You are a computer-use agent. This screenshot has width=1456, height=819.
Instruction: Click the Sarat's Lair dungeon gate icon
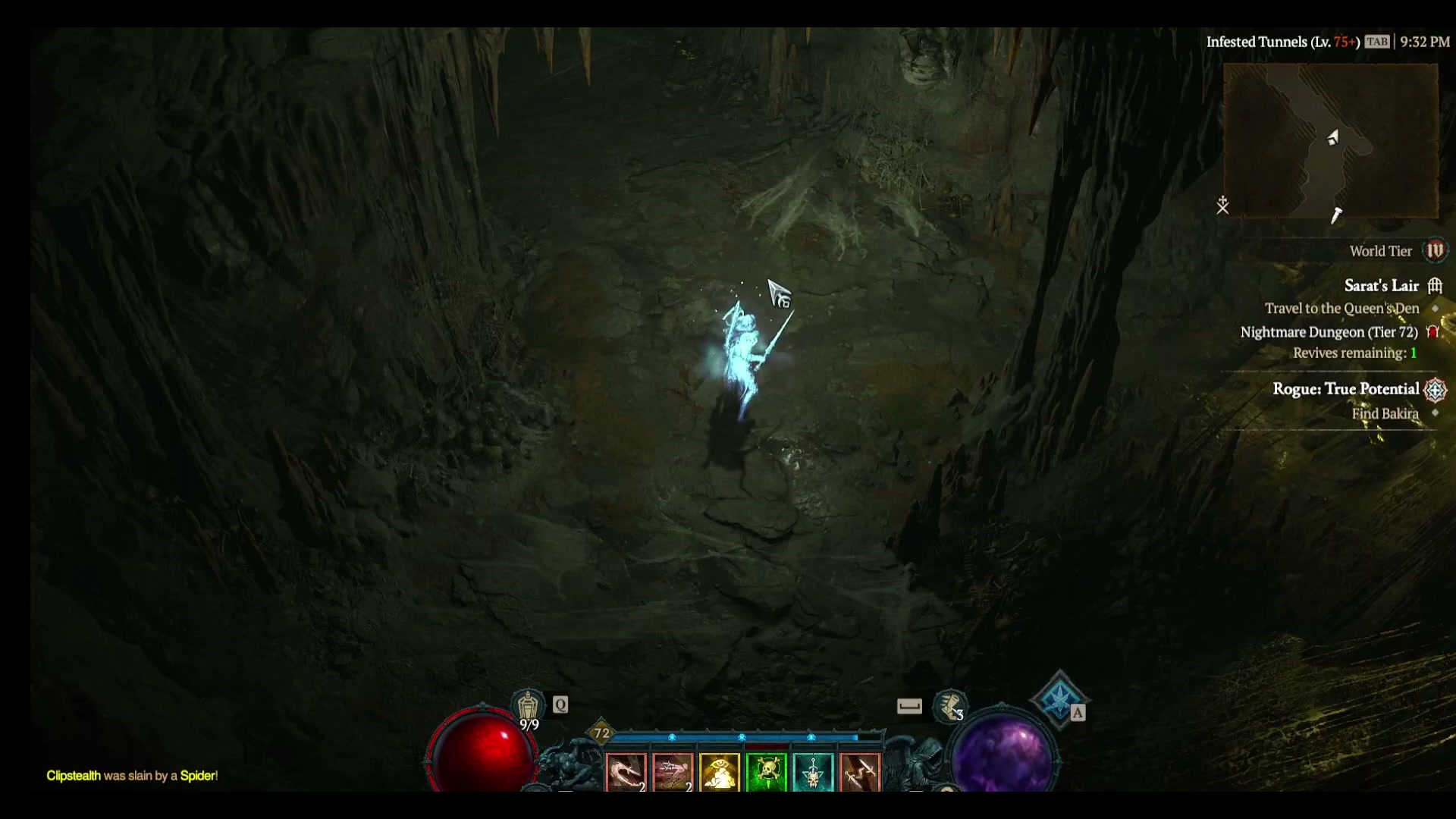1435,286
